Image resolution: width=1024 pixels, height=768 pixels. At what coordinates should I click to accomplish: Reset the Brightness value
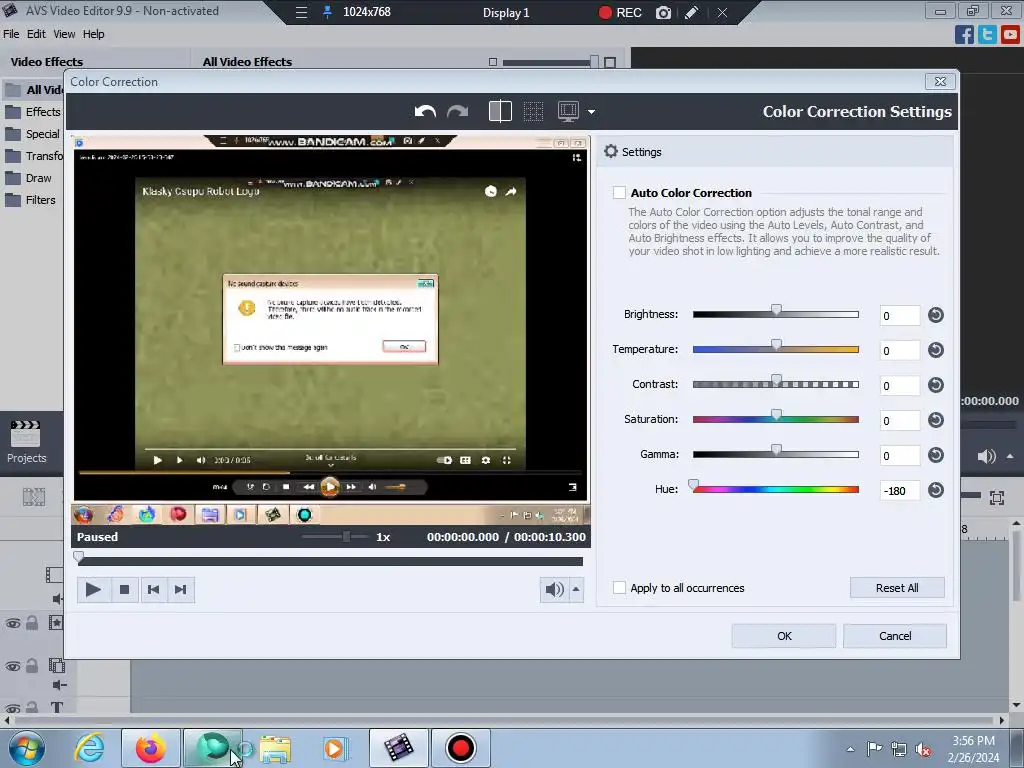pos(936,315)
